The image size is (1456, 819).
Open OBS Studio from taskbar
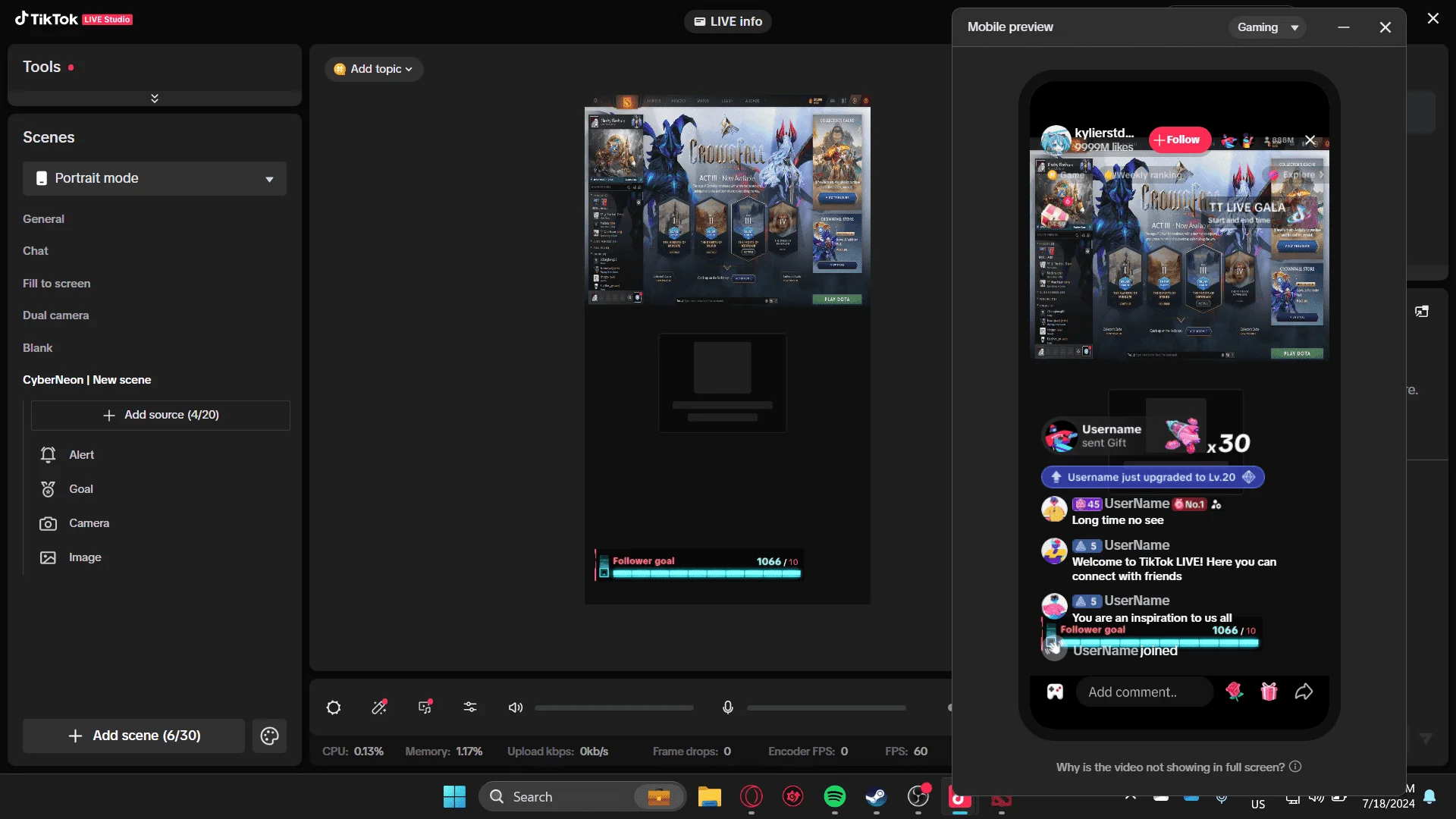coord(918,796)
